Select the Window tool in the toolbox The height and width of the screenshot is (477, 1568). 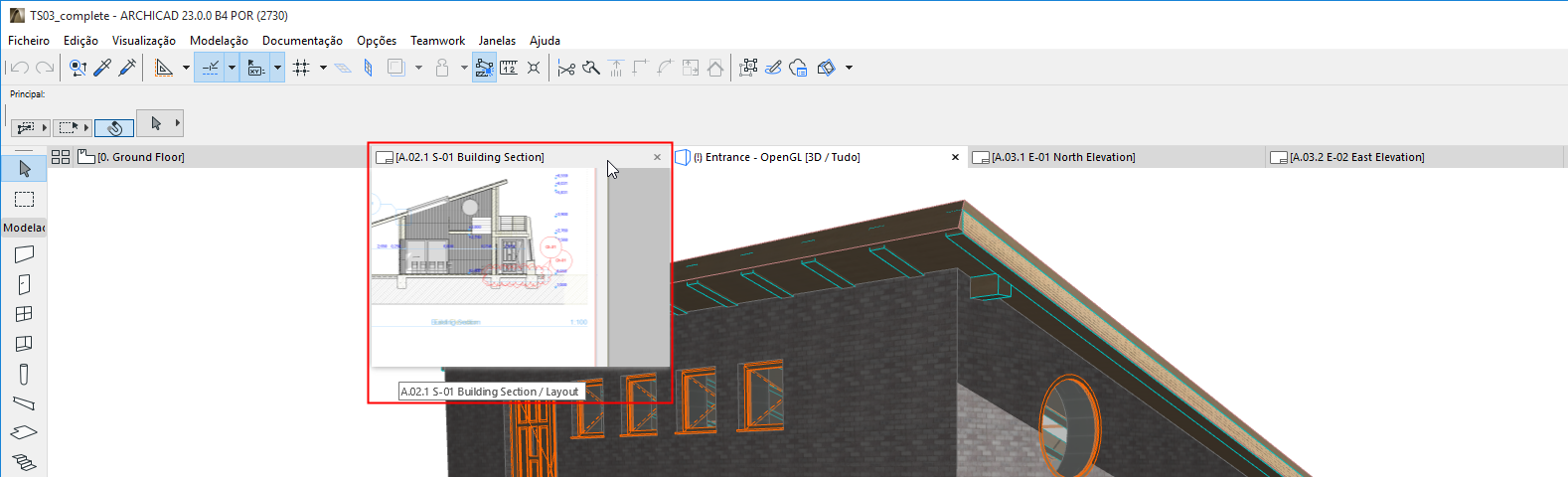(x=24, y=314)
